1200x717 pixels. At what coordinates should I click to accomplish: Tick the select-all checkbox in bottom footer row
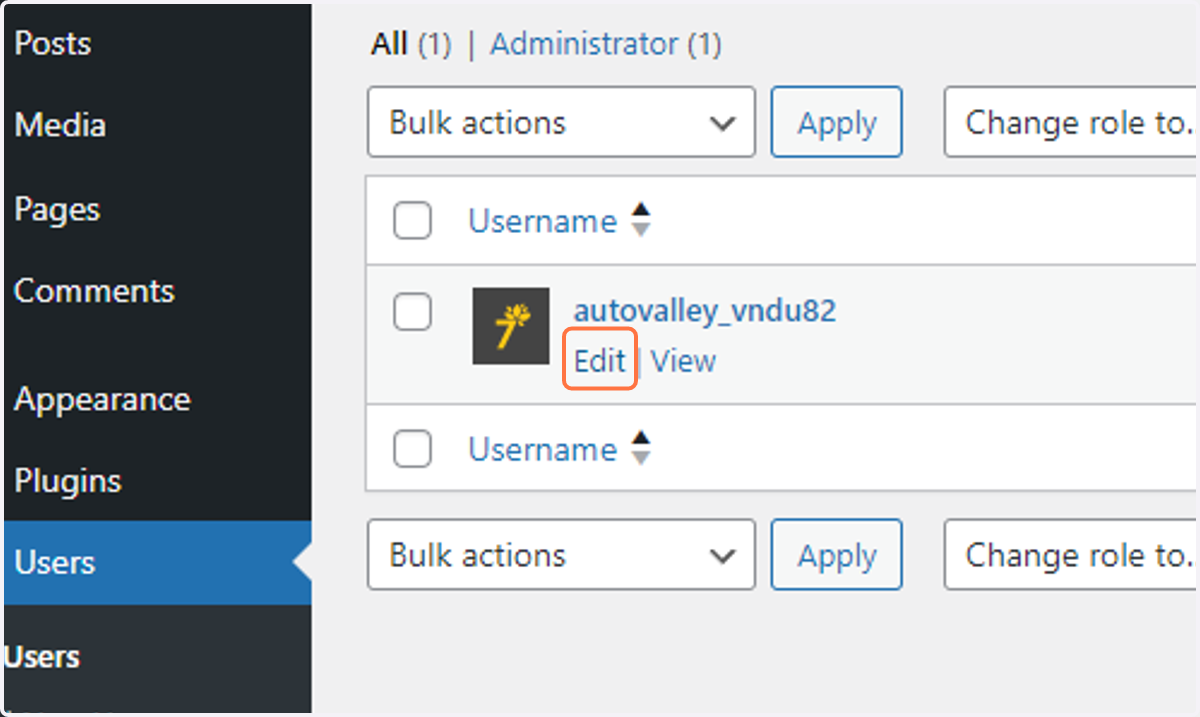pyautogui.click(x=412, y=449)
